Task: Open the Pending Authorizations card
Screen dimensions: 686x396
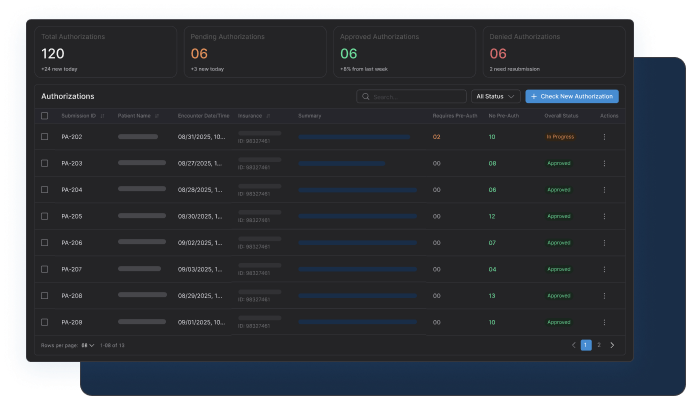Action: point(255,52)
